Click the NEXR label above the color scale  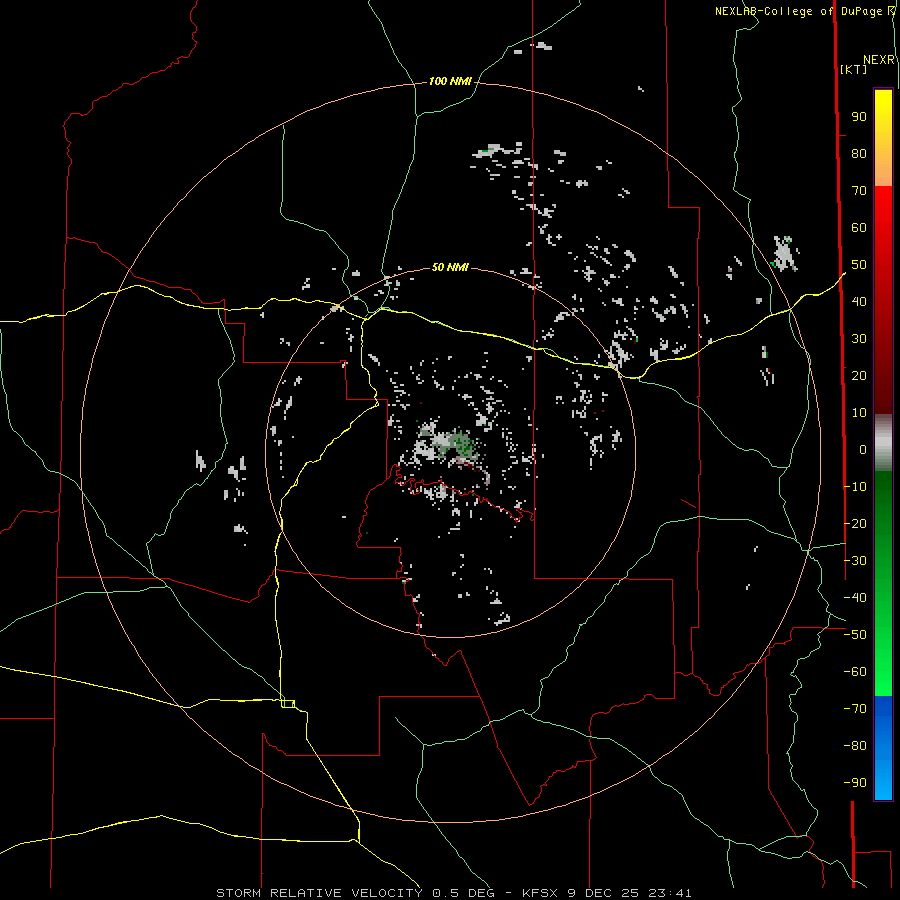(x=879, y=60)
